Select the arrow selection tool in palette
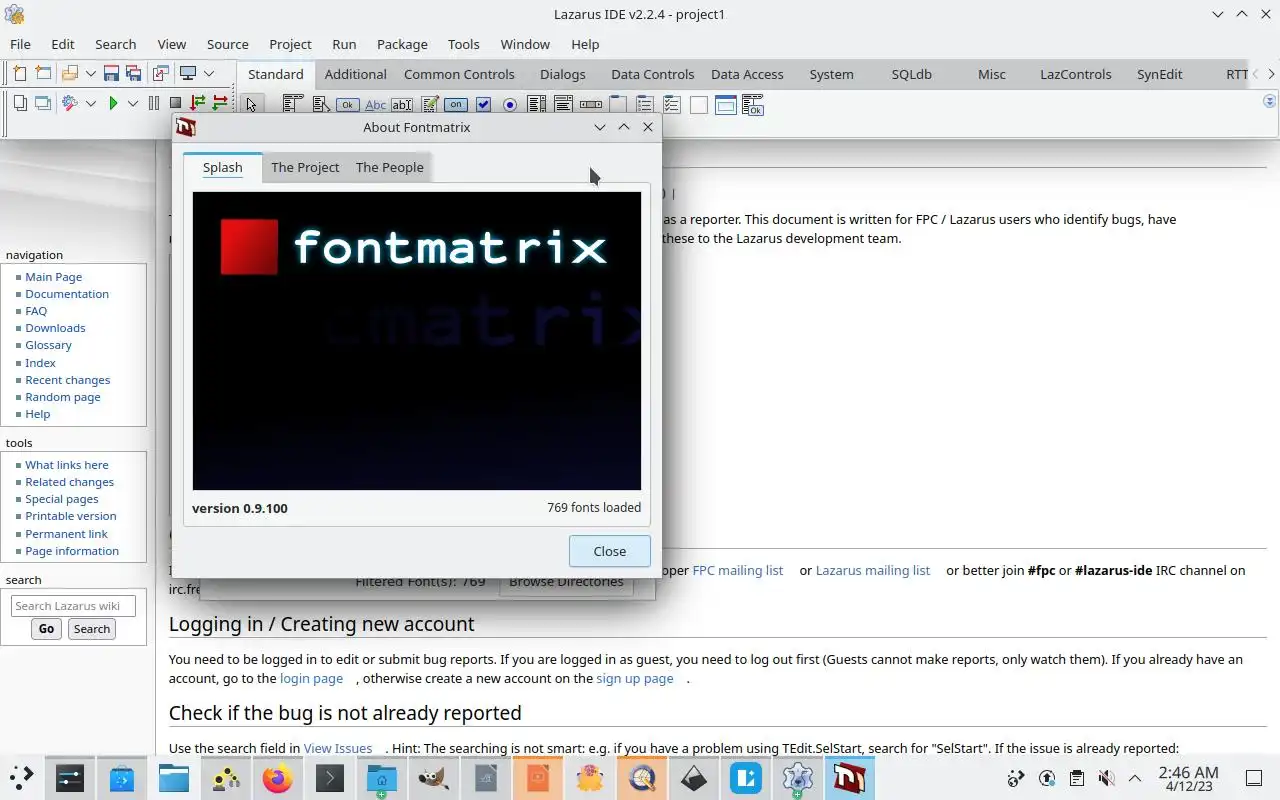This screenshot has height=800, width=1280. 251,104
